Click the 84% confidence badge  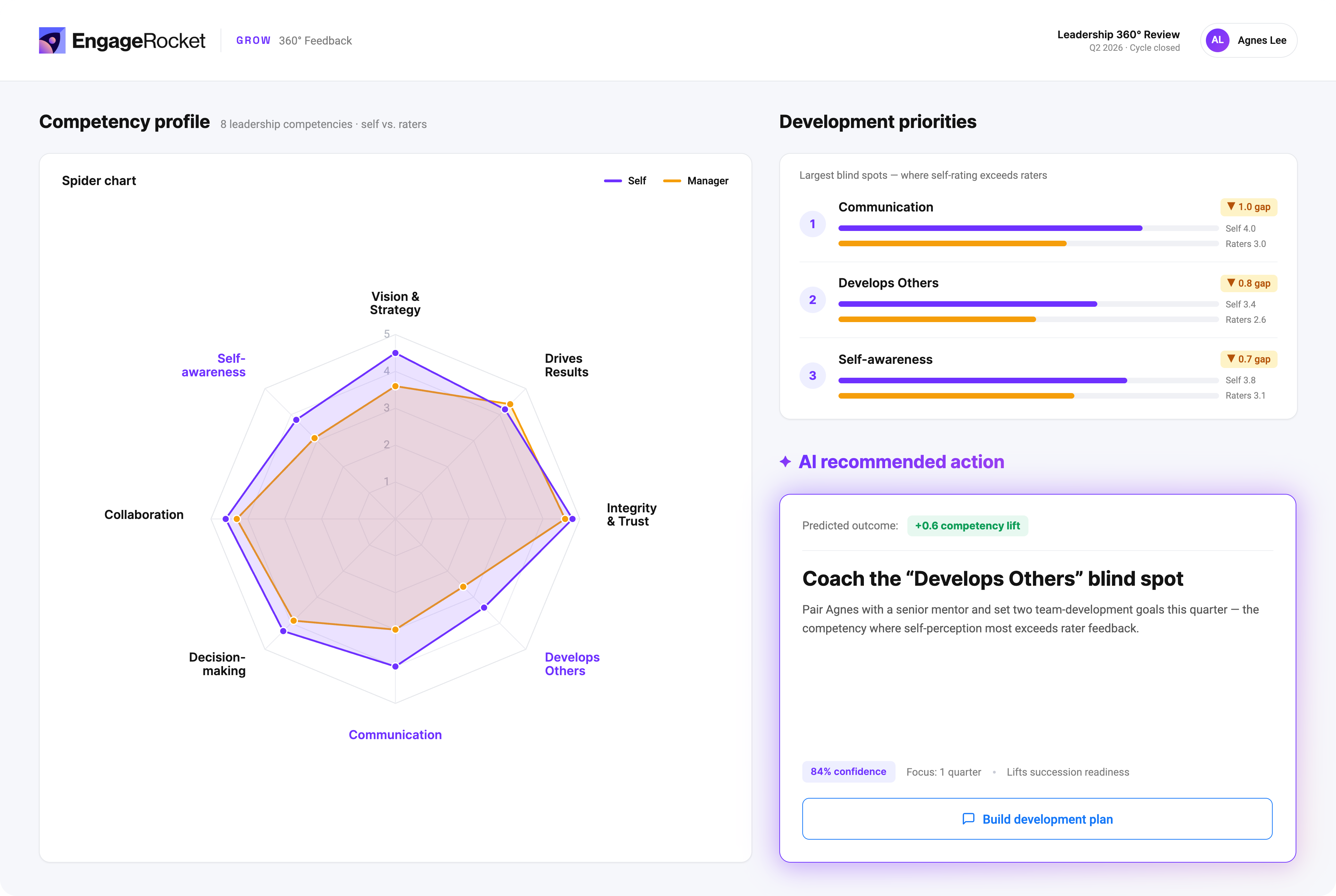tap(849, 771)
